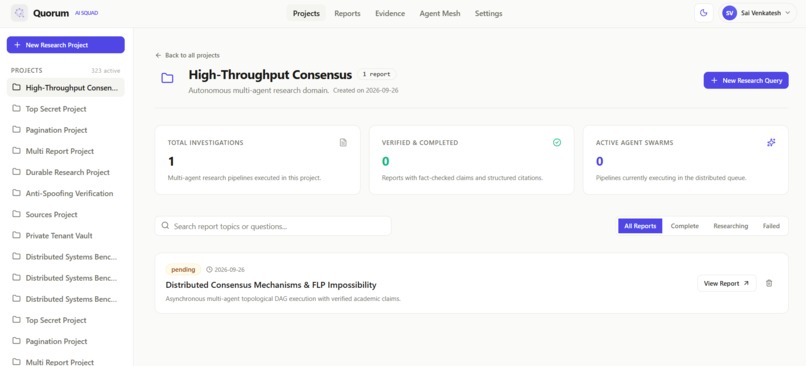
Task: Select High-Throughput Consen... in sidebar
Action: [x=66, y=87]
